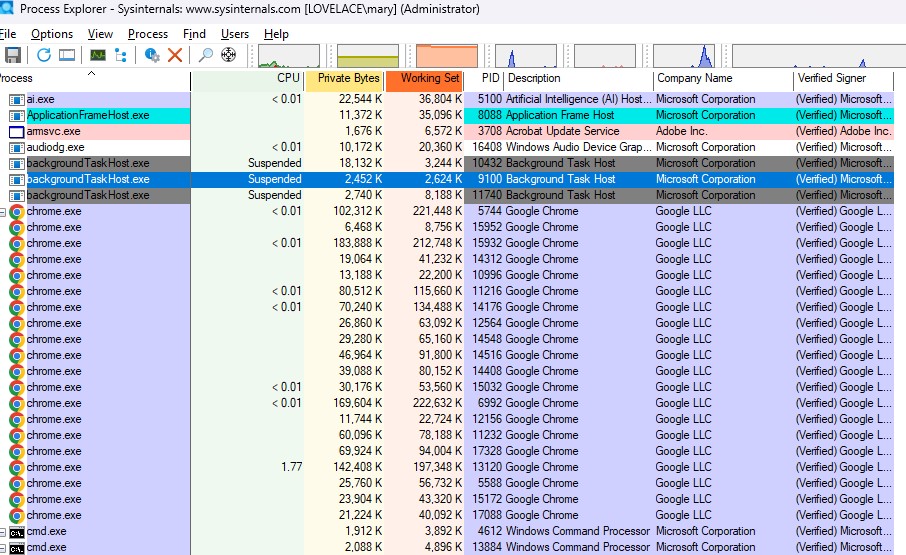Screen dimensions: 906x555
Task: Click Chrome icon in PID 5744 row
Action: point(17,211)
